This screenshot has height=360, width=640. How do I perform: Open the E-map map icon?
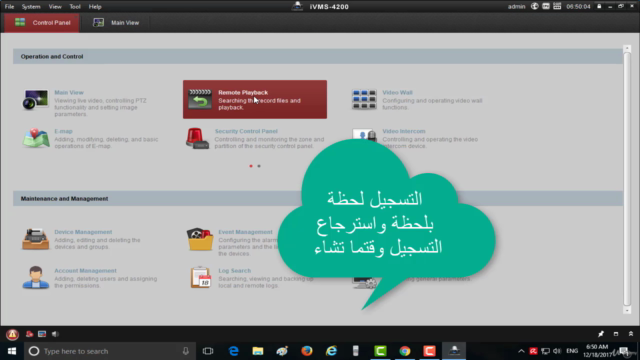click(x=36, y=138)
